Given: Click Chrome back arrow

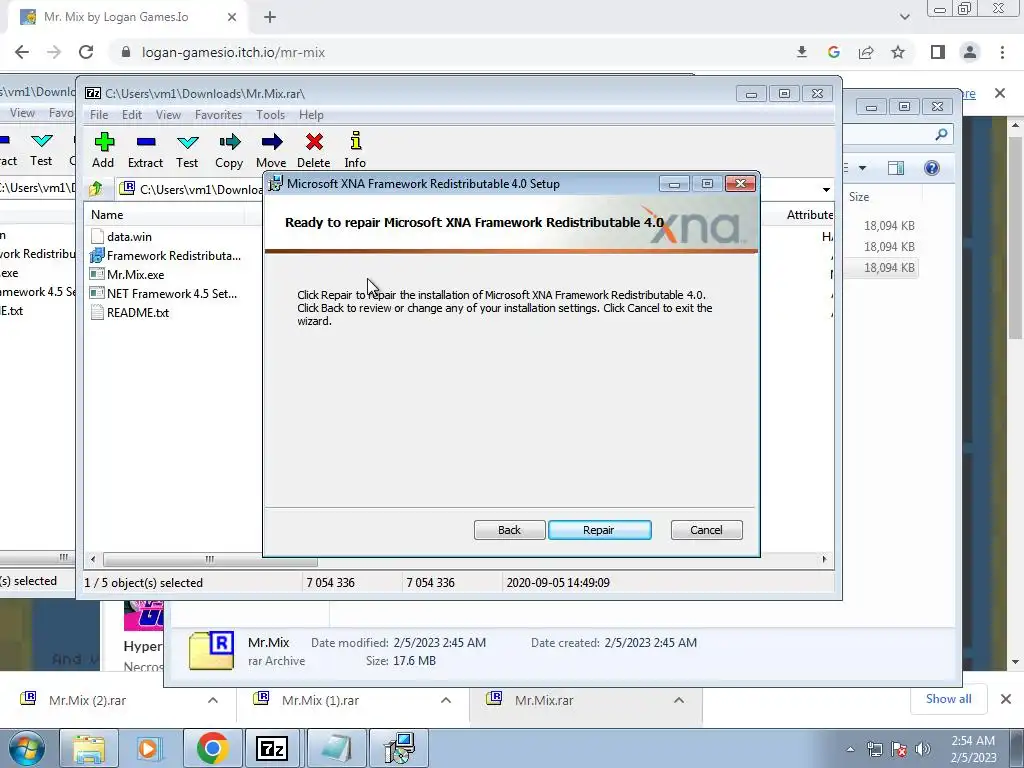Looking at the screenshot, I should point(22,52).
